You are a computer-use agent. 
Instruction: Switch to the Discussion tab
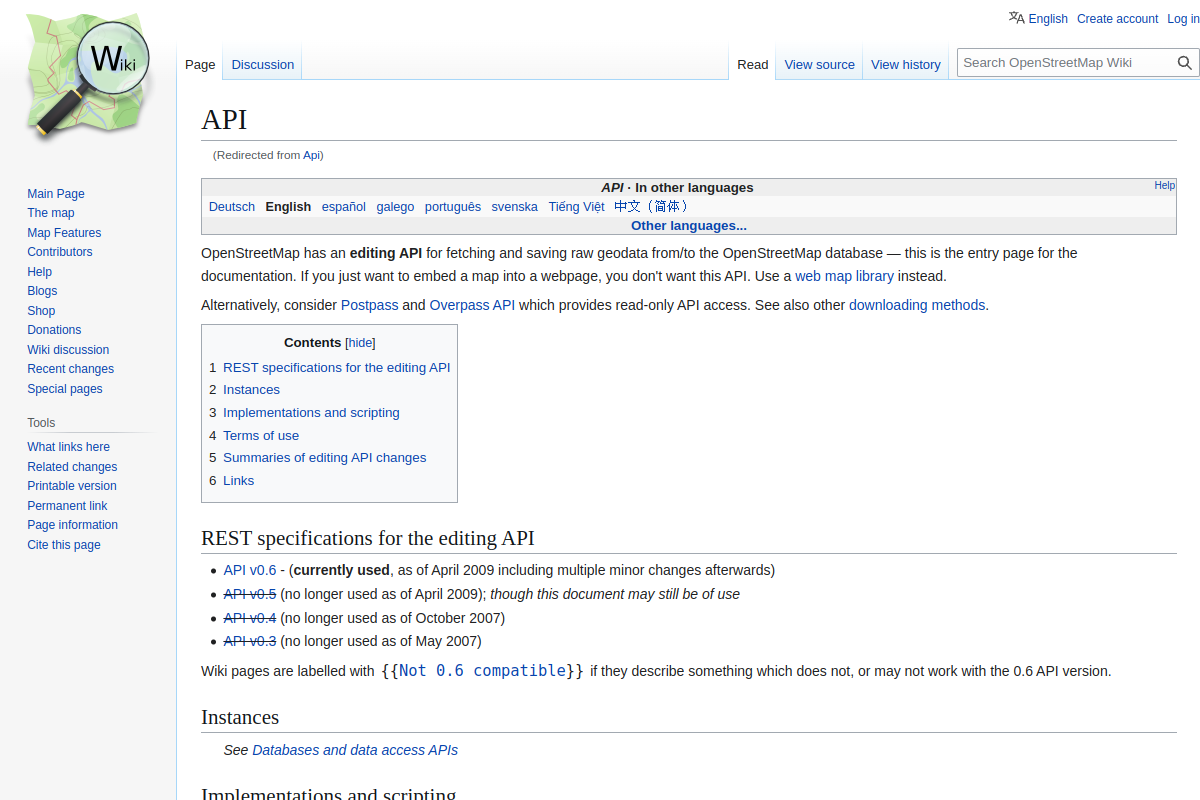click(x=263, y=64)
